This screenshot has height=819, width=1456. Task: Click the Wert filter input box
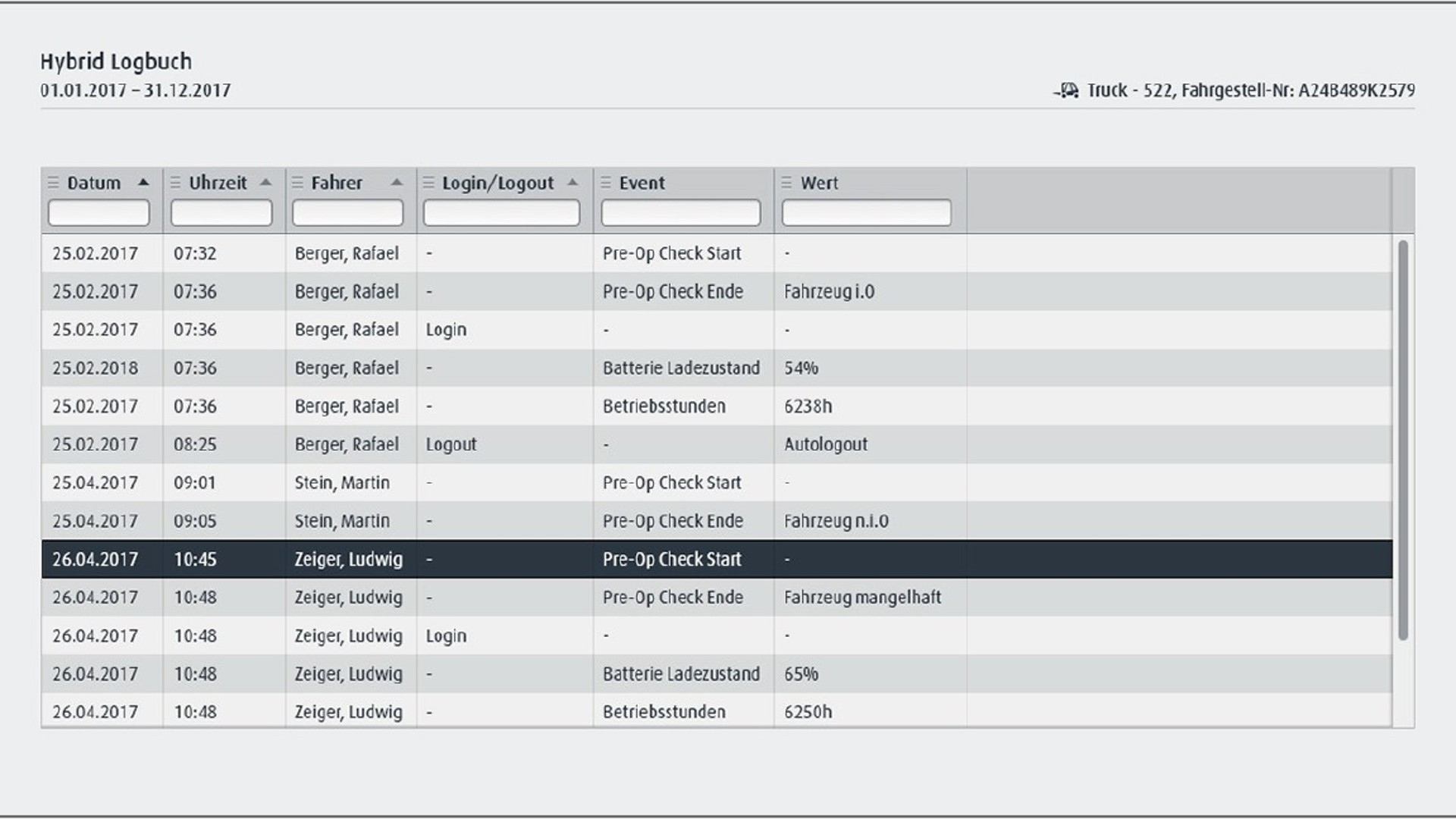(x=866, y=213)
